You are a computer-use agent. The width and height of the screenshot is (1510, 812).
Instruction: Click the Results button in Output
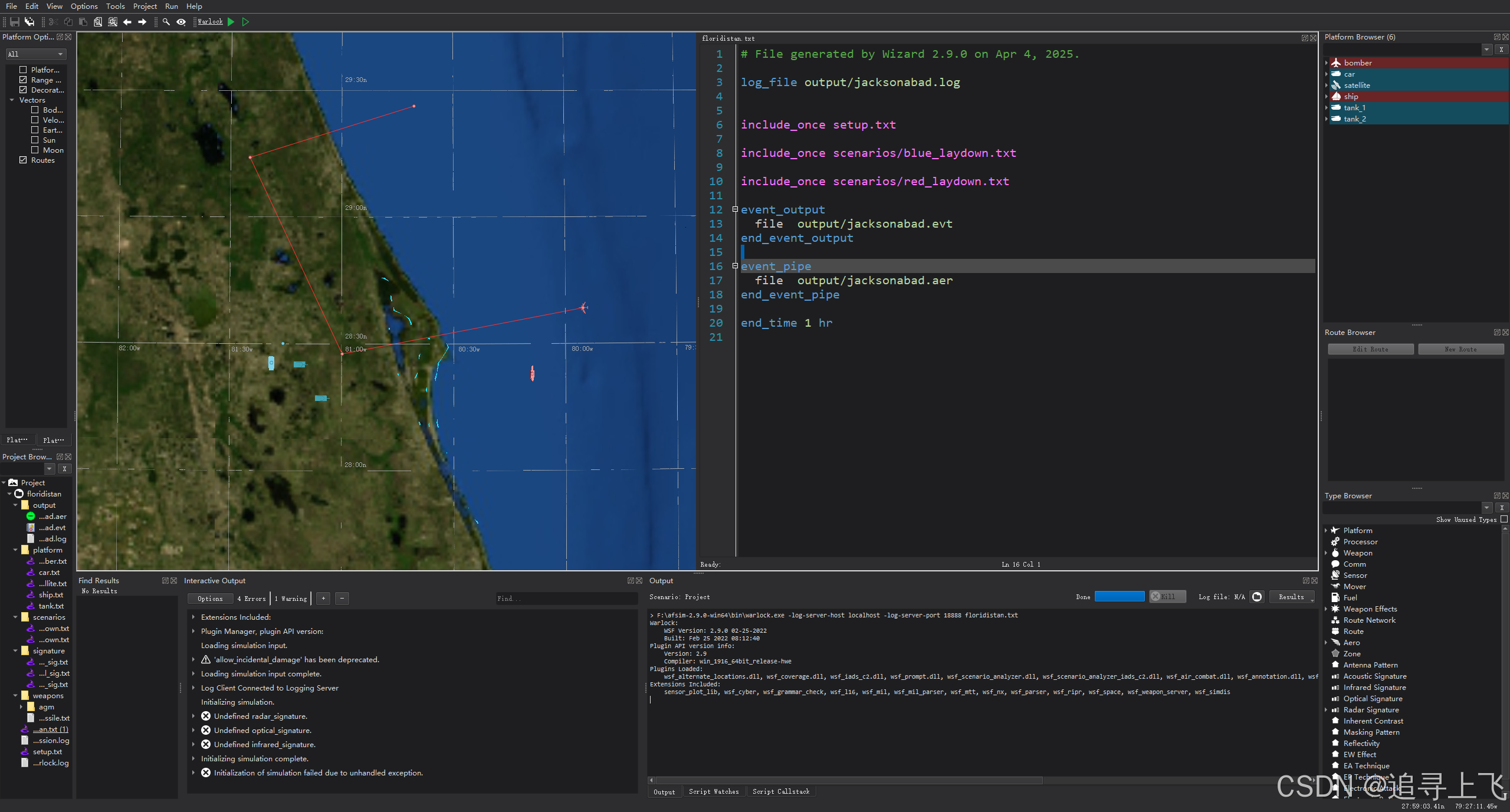[1291, 597]
